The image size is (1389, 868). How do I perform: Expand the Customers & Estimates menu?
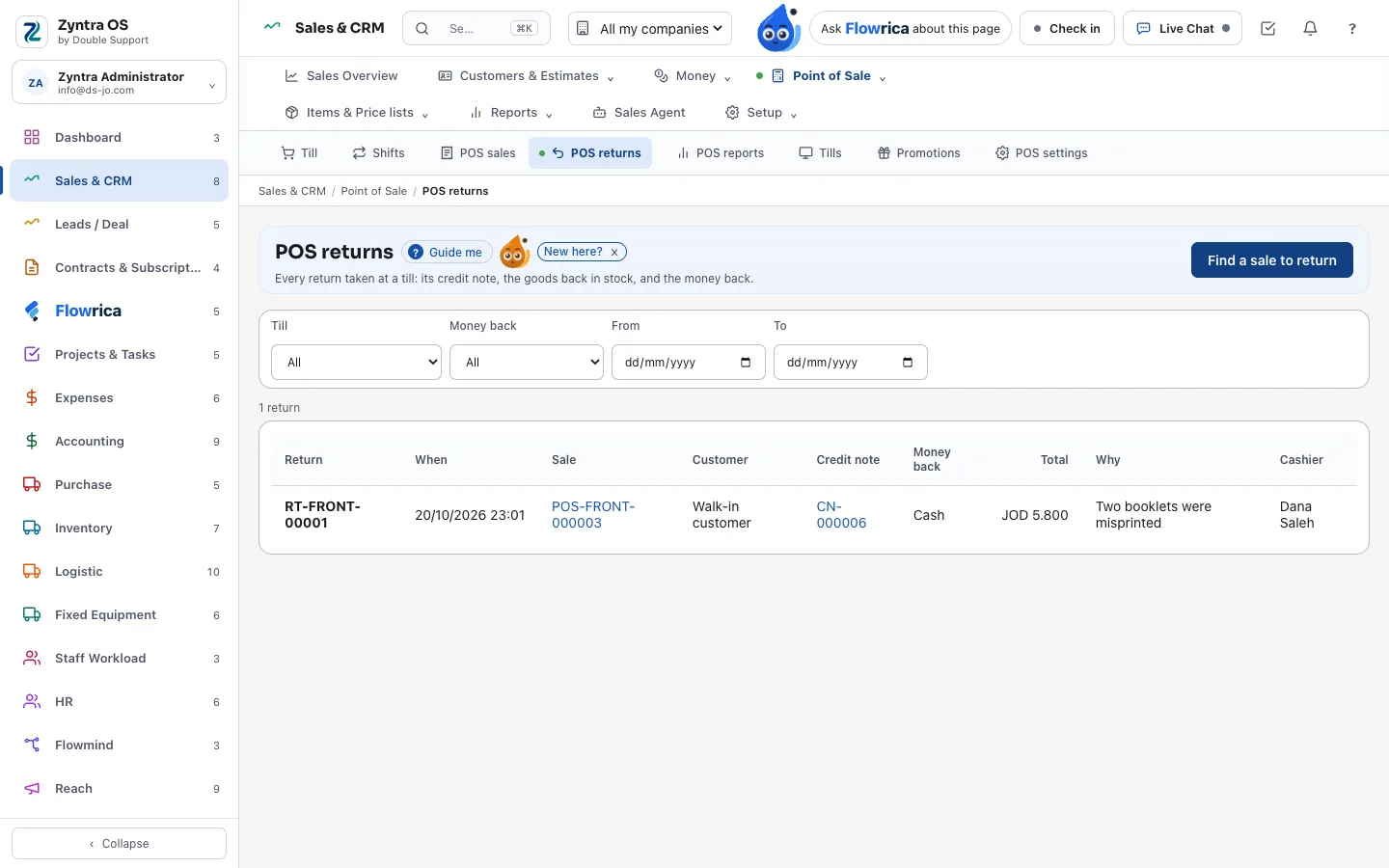point(526,76)
